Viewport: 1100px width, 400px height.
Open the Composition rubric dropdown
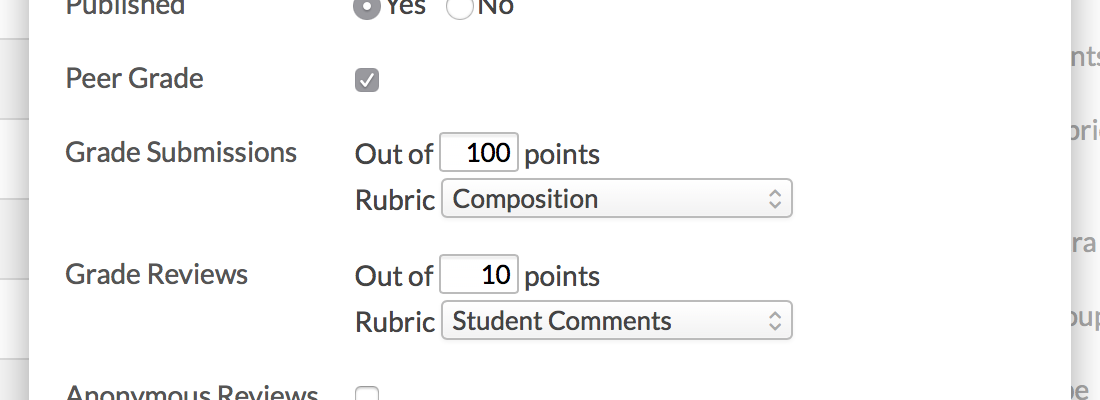(615, 198)
